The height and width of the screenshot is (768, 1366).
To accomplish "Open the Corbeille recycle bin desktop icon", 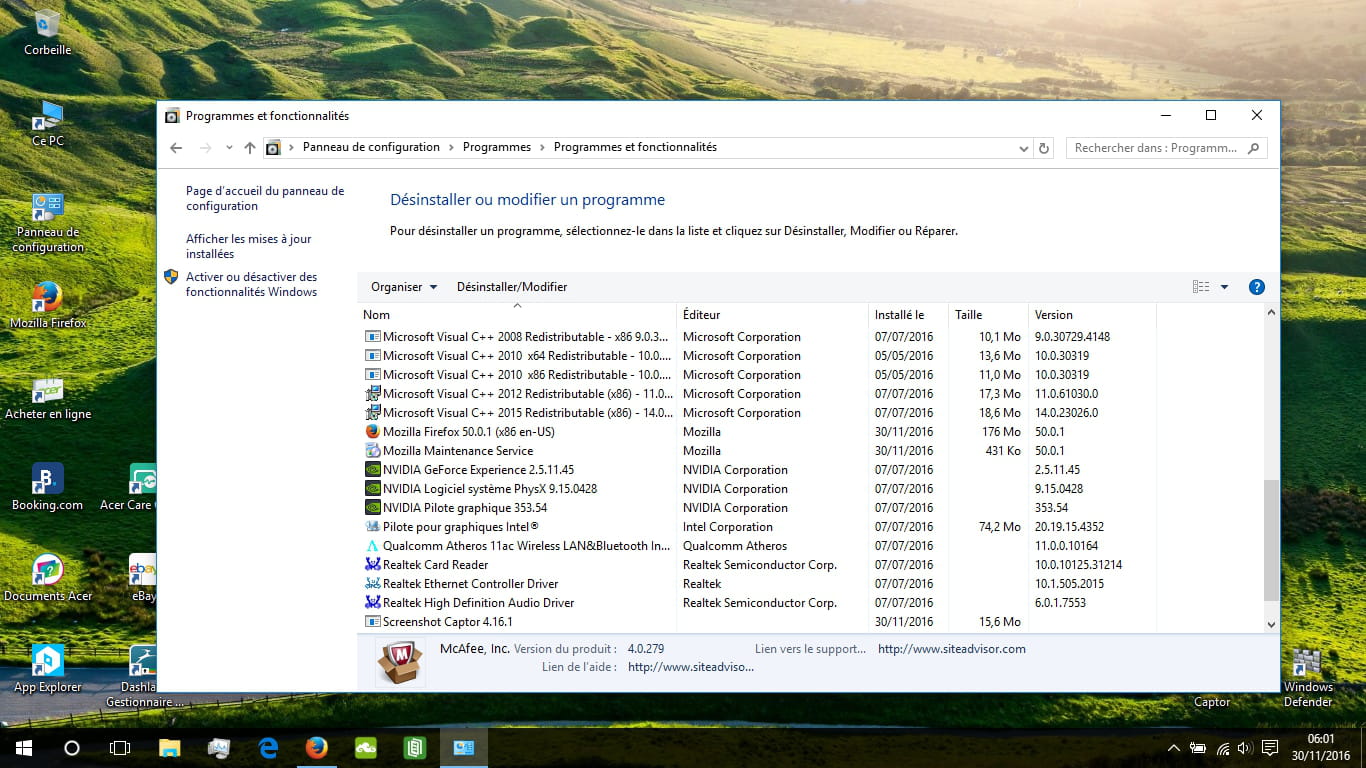I will pyautogui.click(x=47, y=31).
